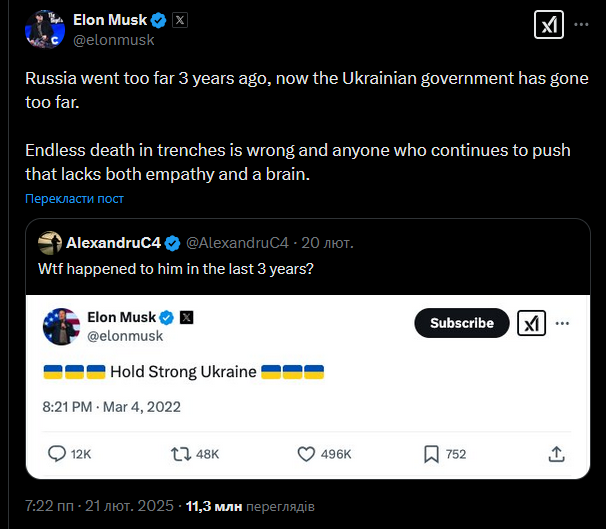
Task: Open AlexandruC4's avatar in quoted post
Action: click(x=49, y=243)
